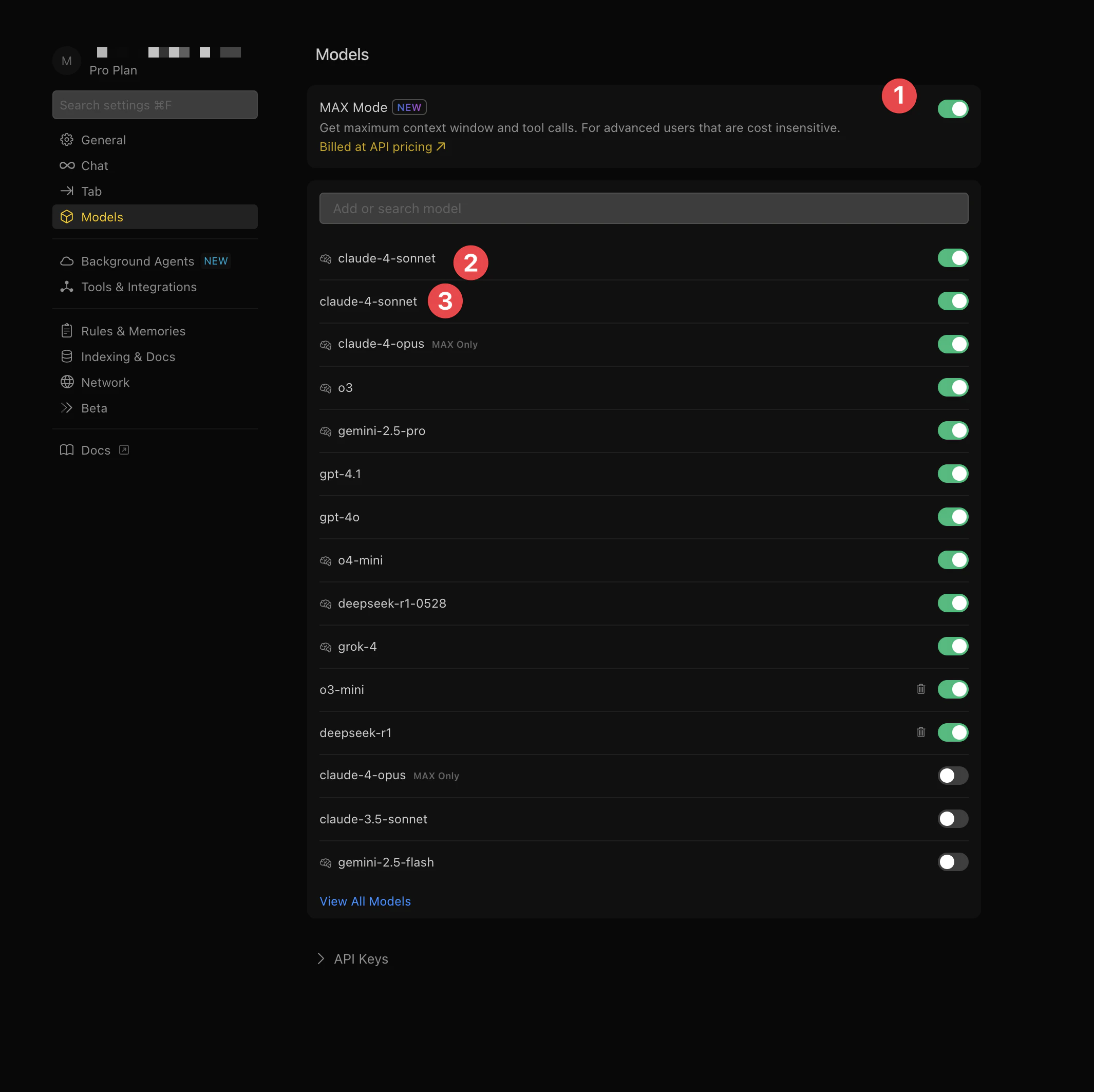Click the Docs book icon
Viewport: 1094px width, 1092px height.
click(x=67, y=450)
